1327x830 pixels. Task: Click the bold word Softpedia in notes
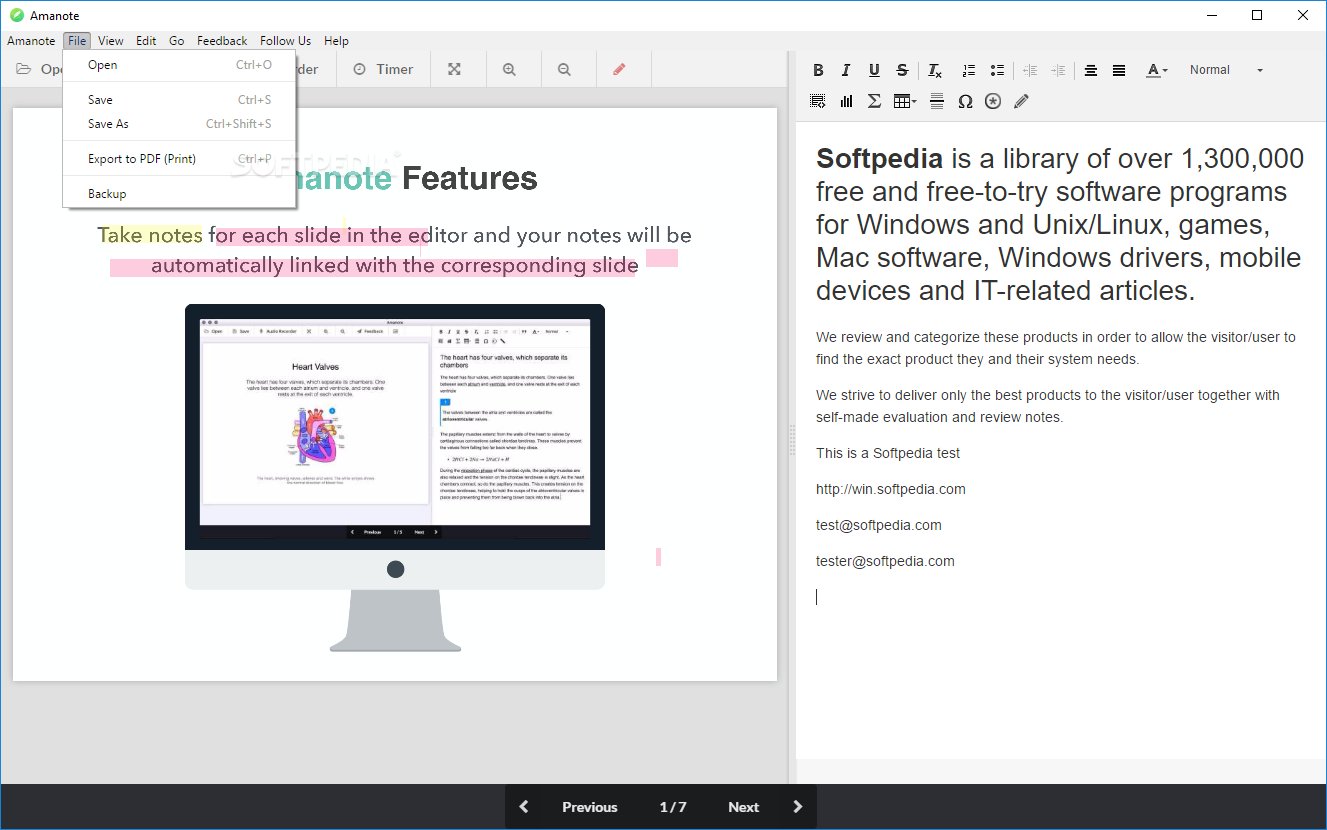click(x=879, y=159)
